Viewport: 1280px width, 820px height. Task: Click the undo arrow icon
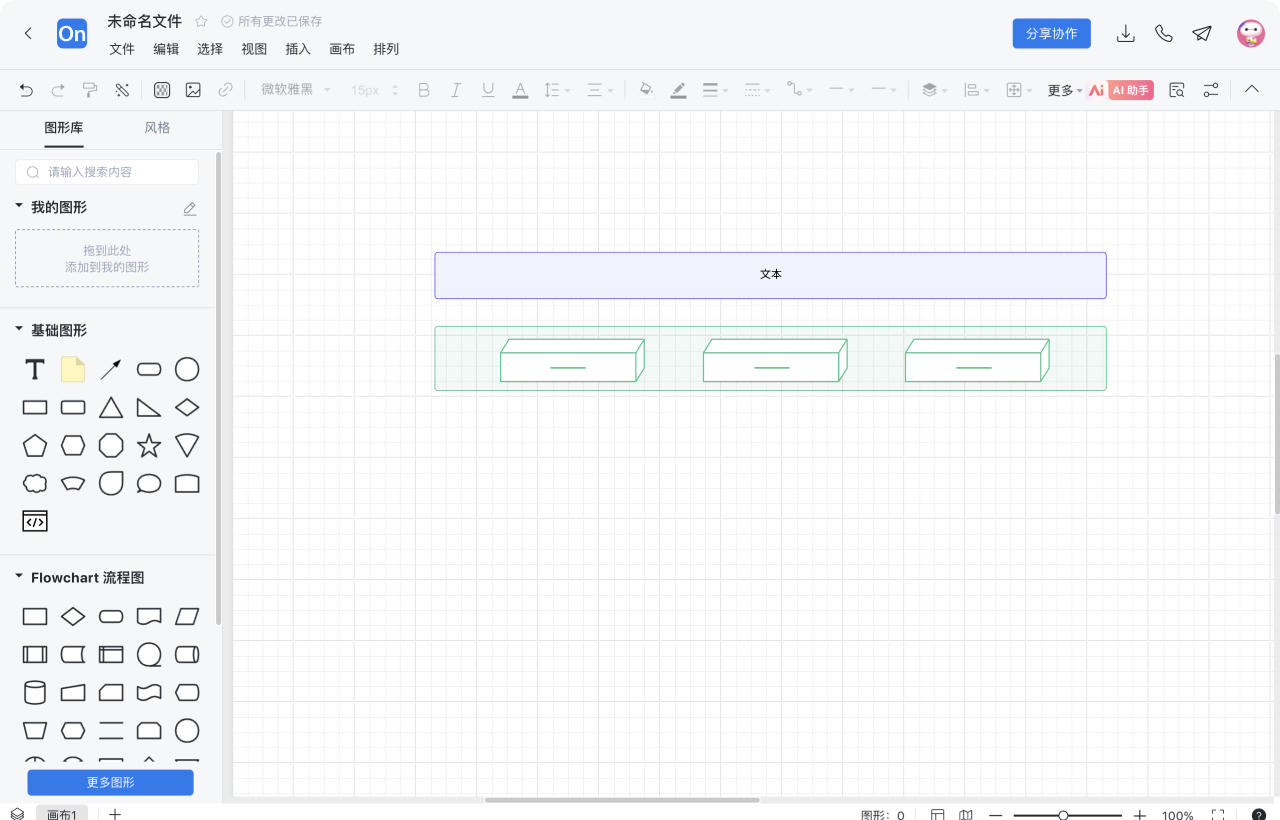[x=26, y=90]
